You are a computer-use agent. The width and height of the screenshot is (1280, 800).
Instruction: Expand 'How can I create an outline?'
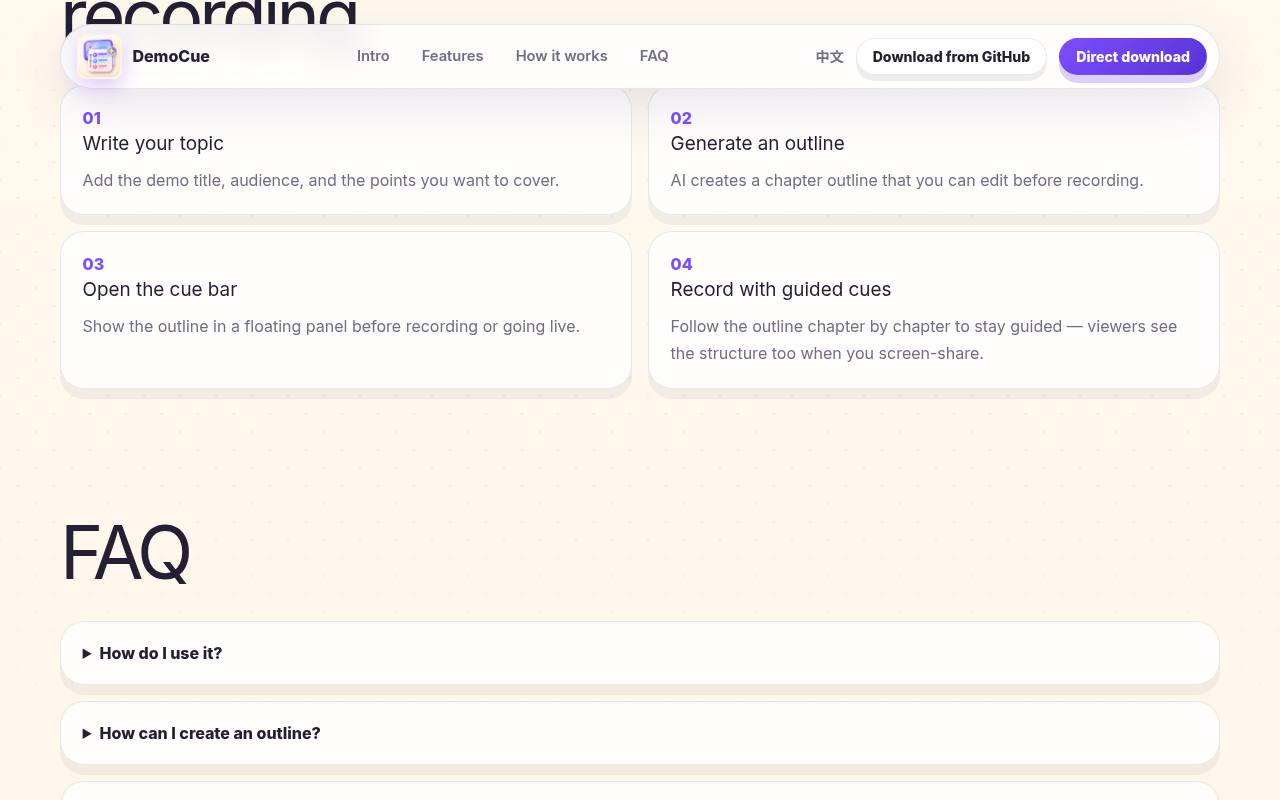pos(640,733)
